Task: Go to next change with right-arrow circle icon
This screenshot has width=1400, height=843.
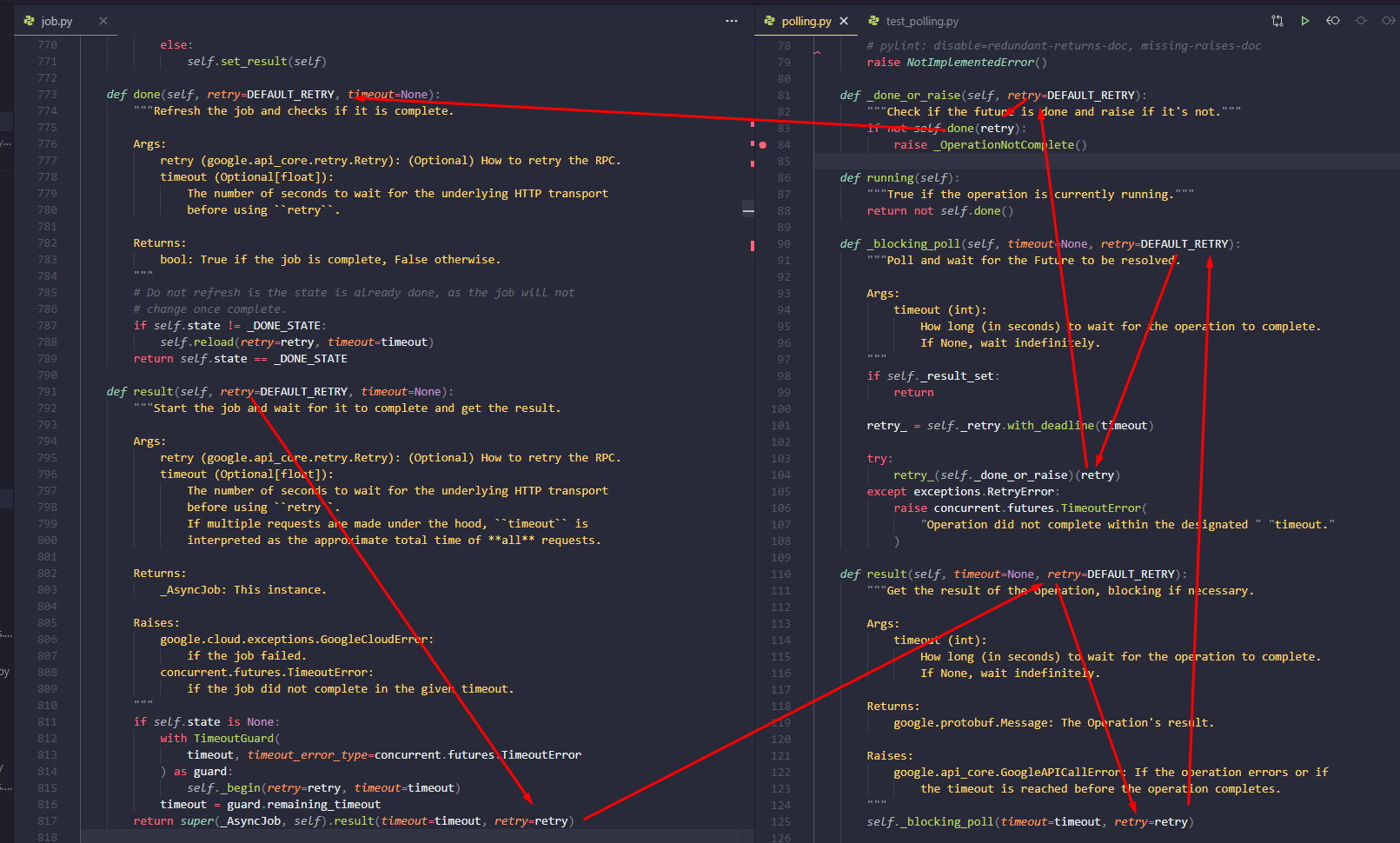Action: coord(1389,21)
